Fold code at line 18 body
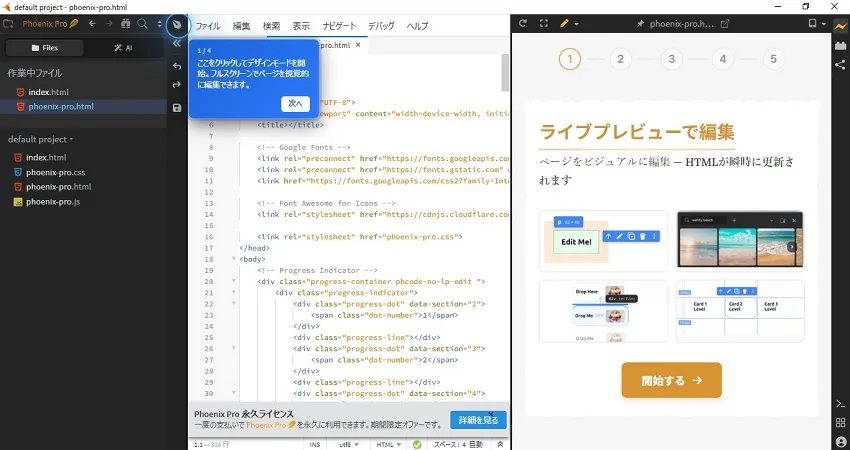850x450 pixels. [x=234, y=259]
